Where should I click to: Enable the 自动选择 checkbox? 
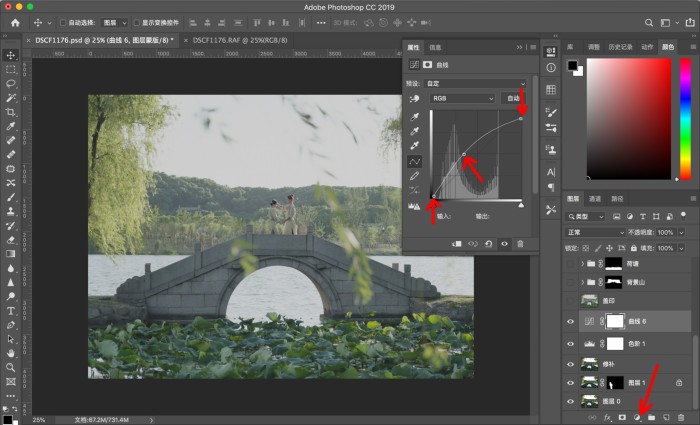(x=63, y=23)
